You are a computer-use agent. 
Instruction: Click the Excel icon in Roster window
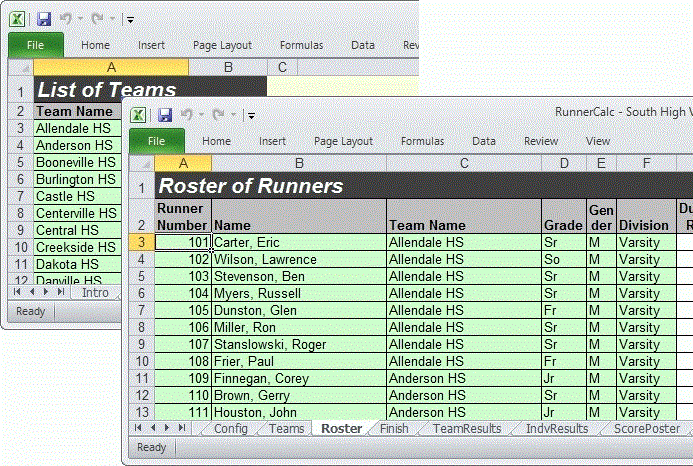point(138,115)
